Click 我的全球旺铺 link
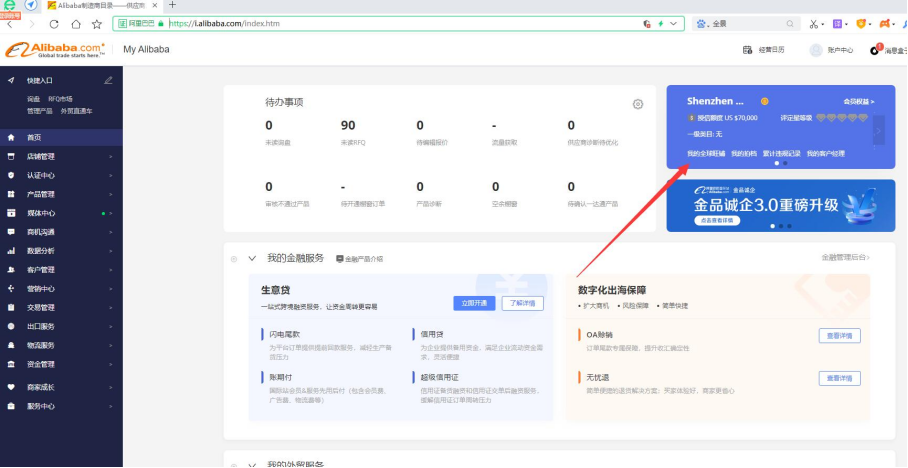Image resolution: width=908 pixels, height=468 pixels. [704, 153]
